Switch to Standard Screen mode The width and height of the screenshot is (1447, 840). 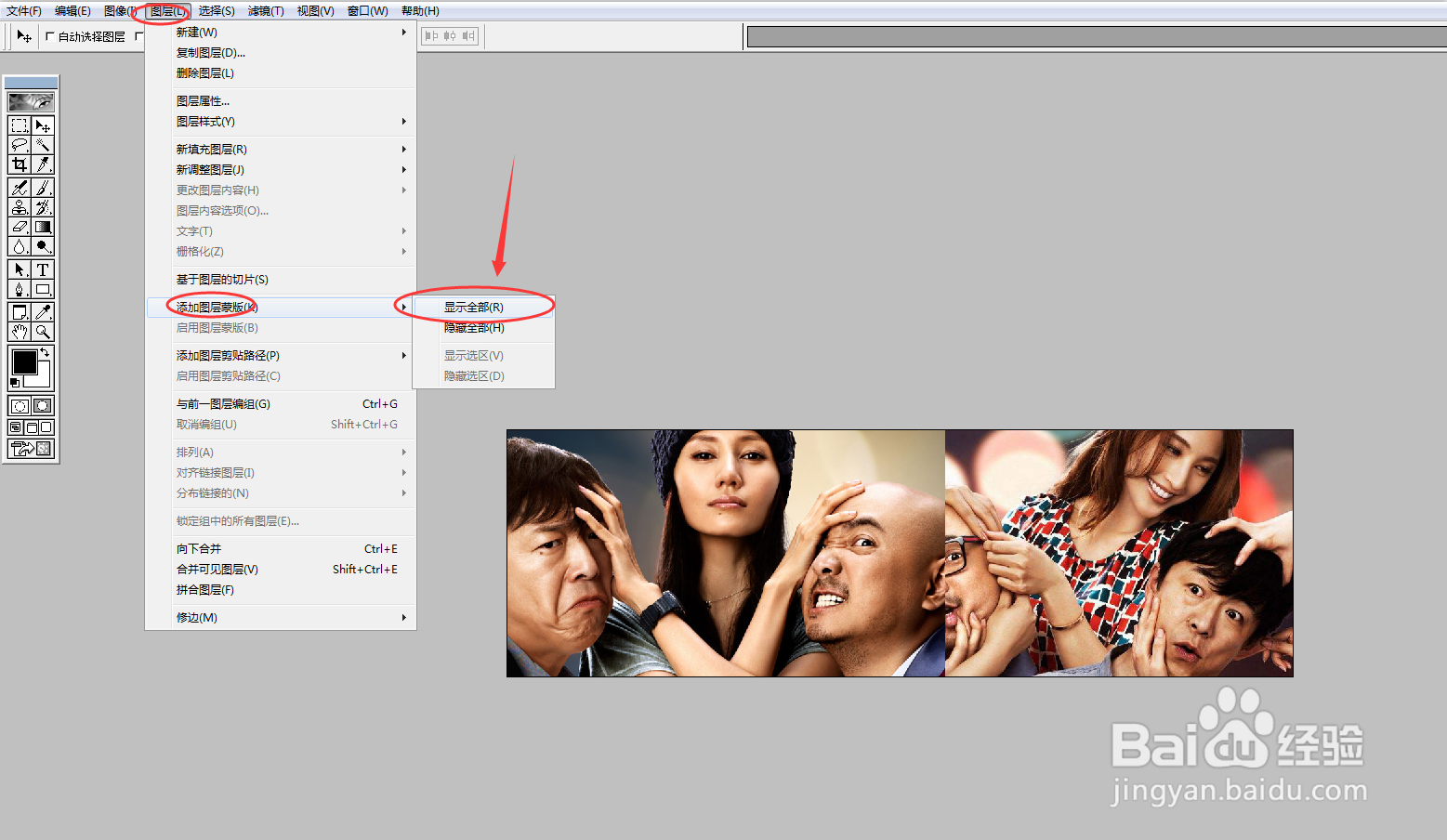[16, 427]
